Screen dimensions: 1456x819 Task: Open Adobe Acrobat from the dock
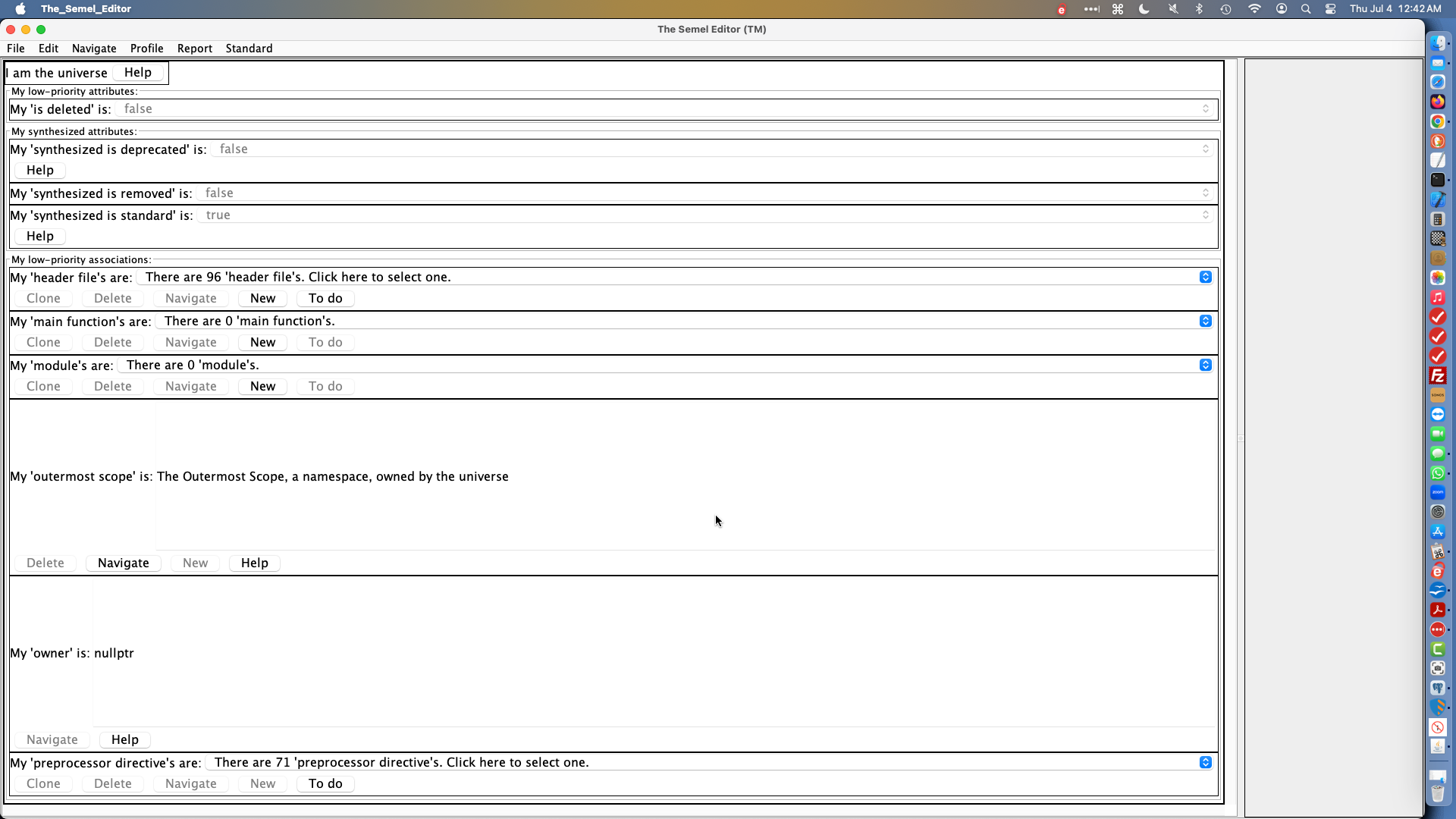click(1438, 610)
